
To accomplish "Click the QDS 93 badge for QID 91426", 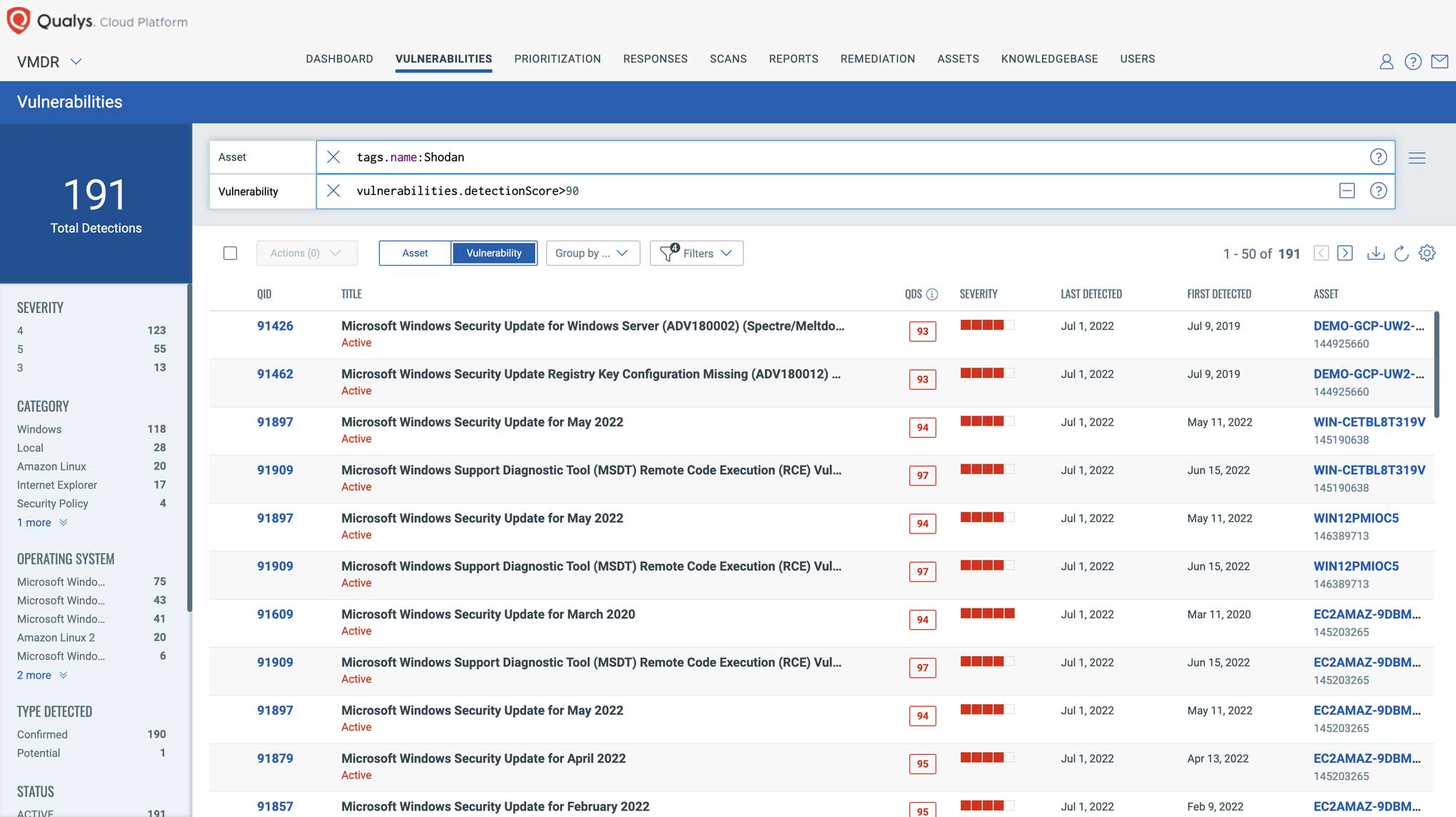I will point(922,331).
